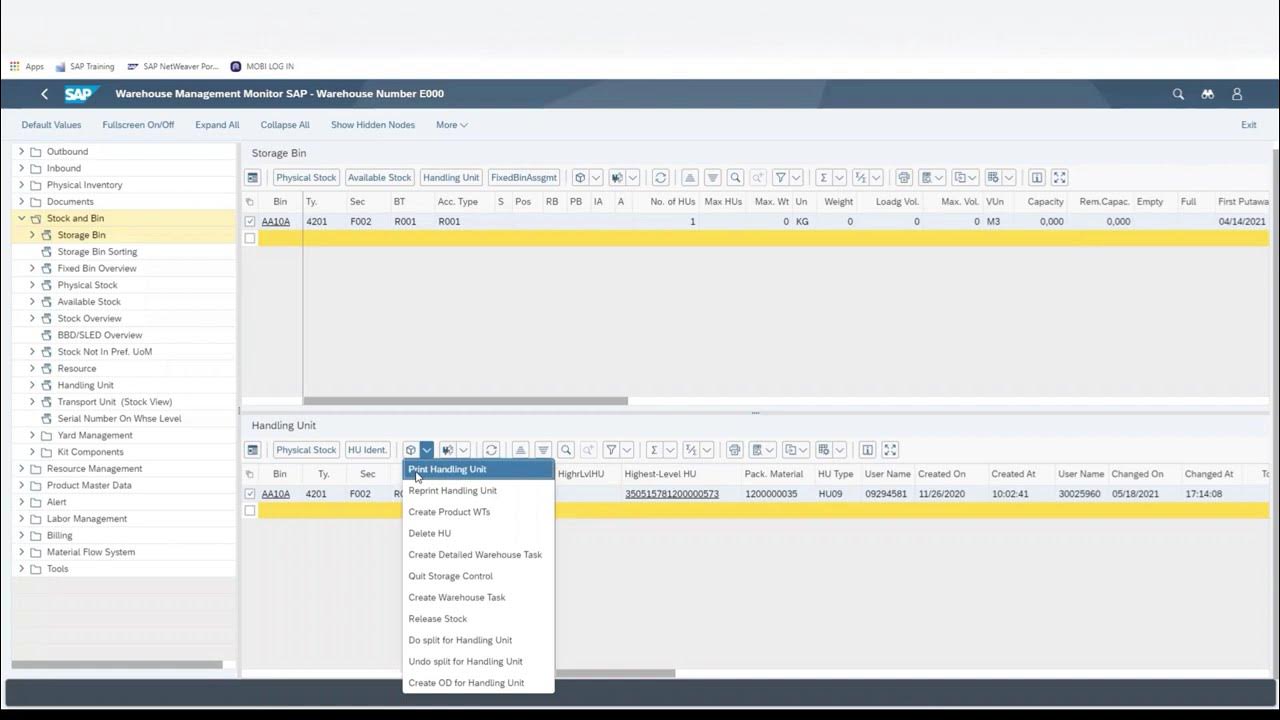Uncheck the AA10A row in Storage Bin table
This screenshot has width=1280, height=720.
250,221
